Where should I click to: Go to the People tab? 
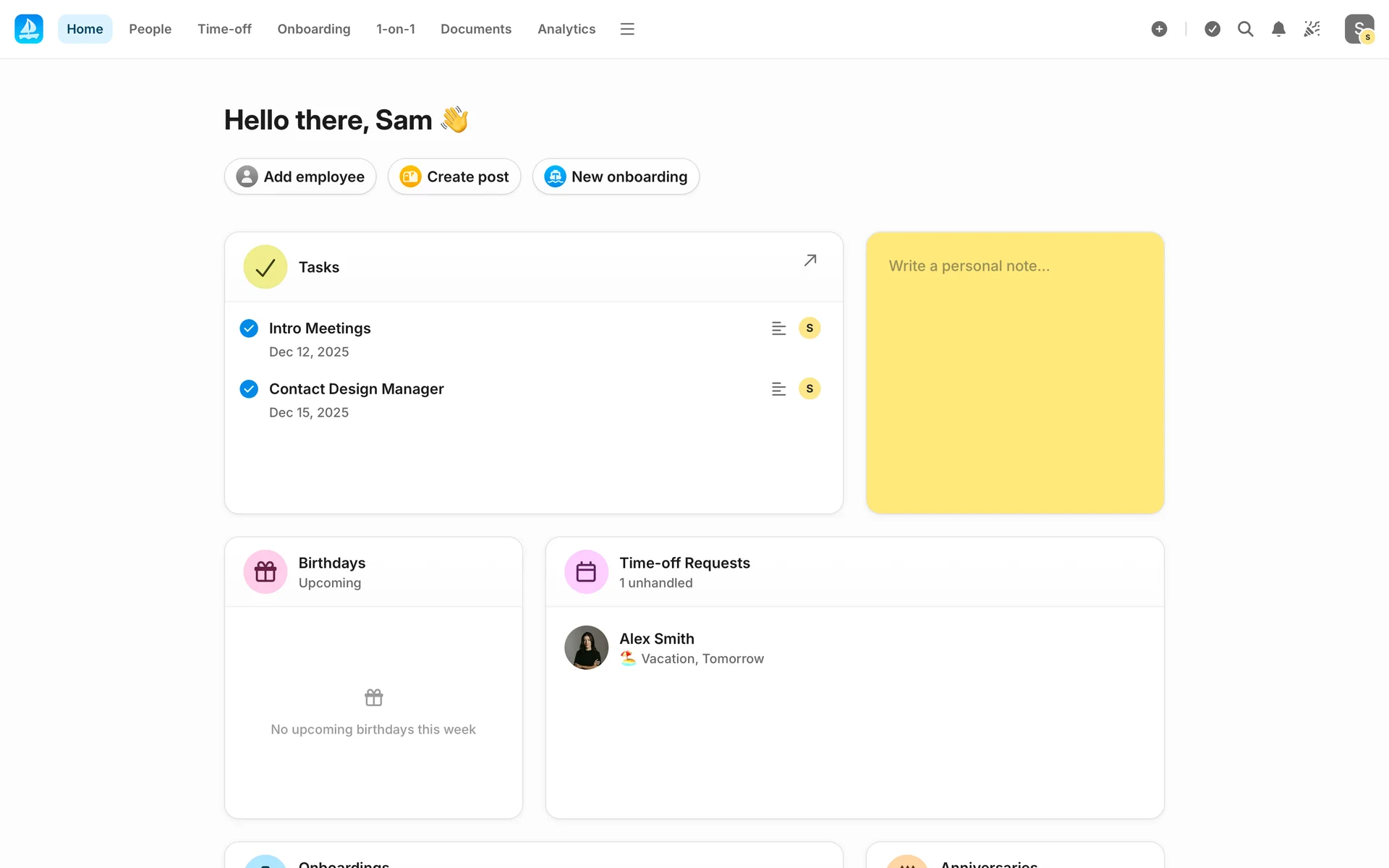(x=150, y=29)
